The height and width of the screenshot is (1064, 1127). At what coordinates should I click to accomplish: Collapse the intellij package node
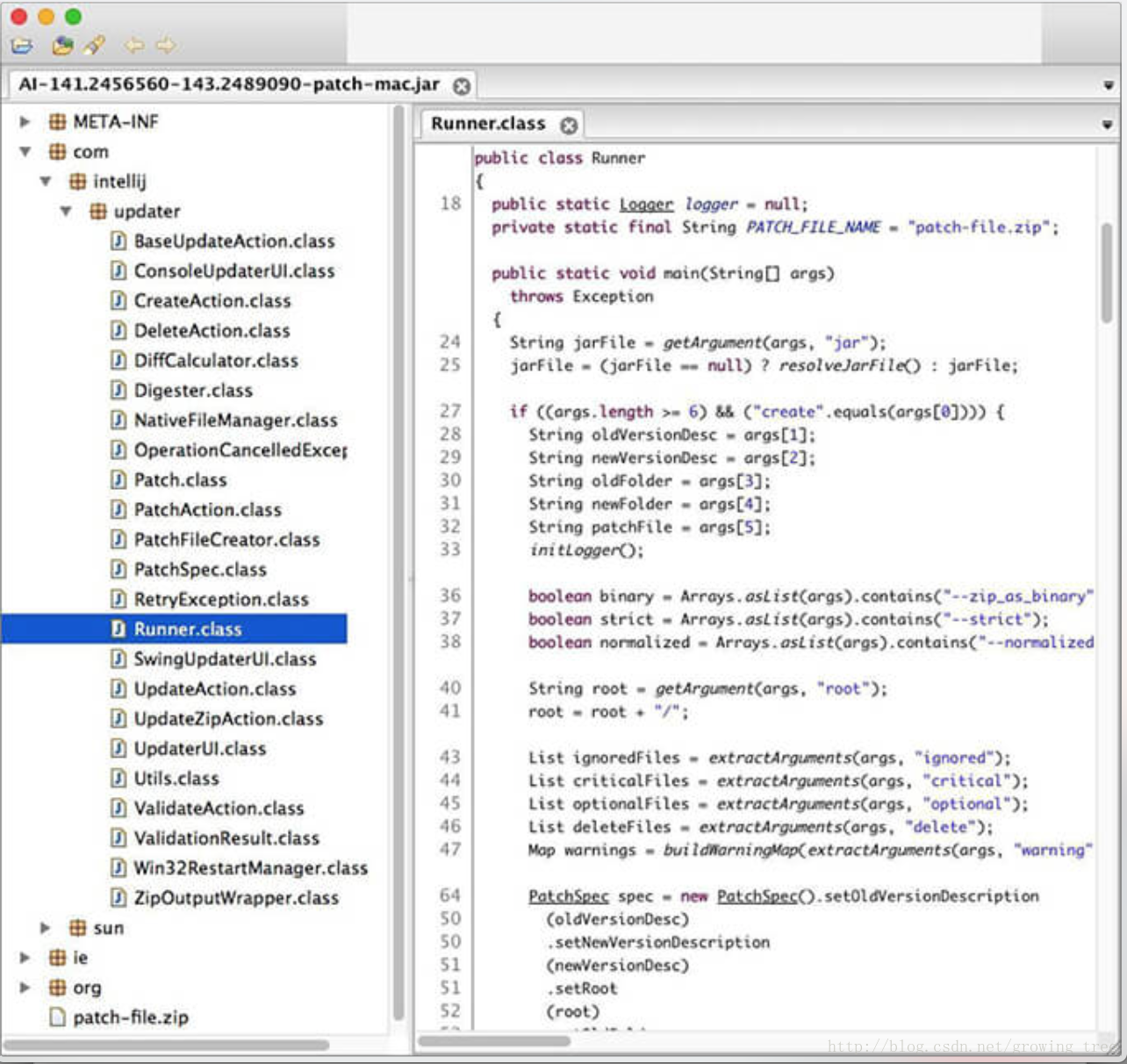click(x=46, y=182)
